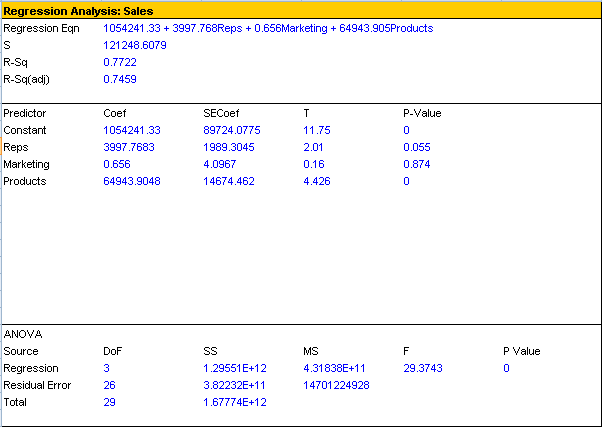The width and height of the screenshot is (602, 427).
Task: Click the S value 121248.6079
Action: [135, 45]
